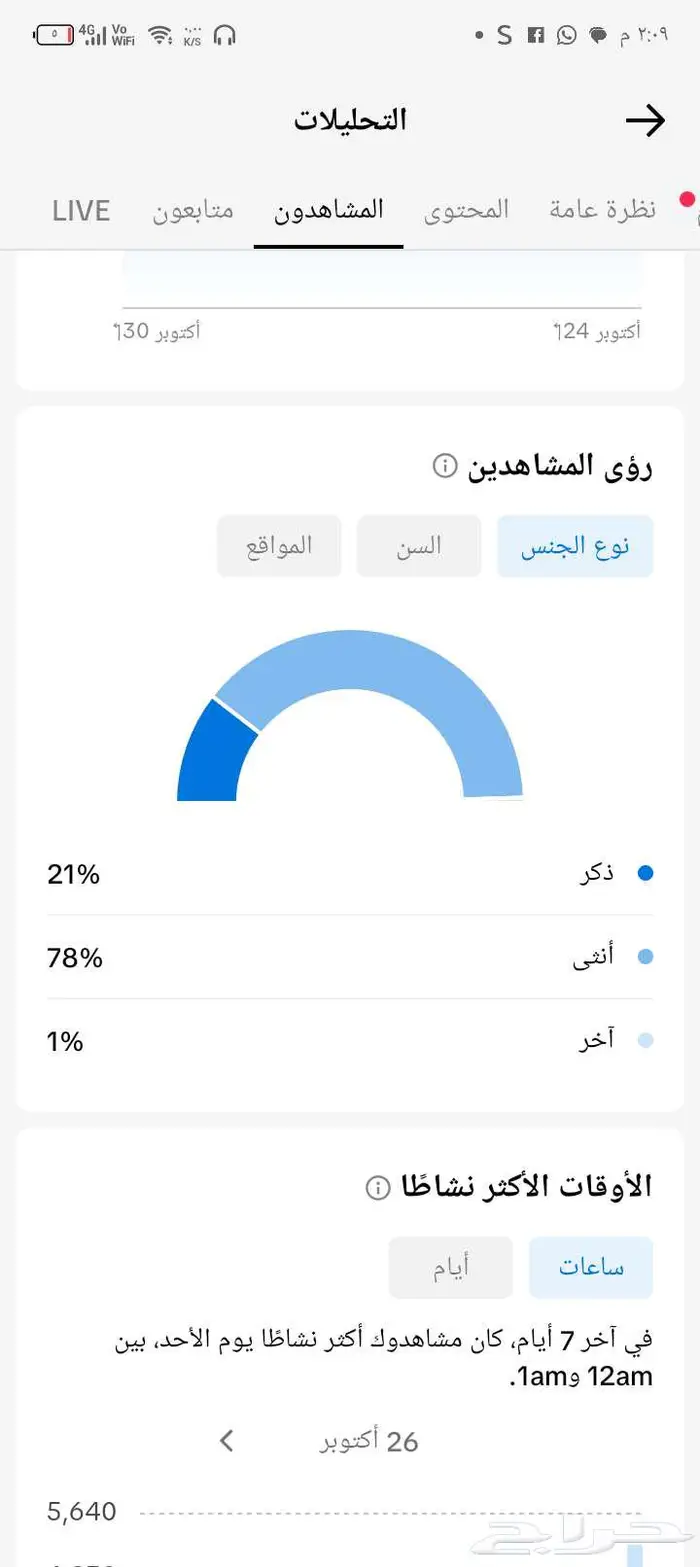Select the blue male legend dot

[x=647, y=872]
